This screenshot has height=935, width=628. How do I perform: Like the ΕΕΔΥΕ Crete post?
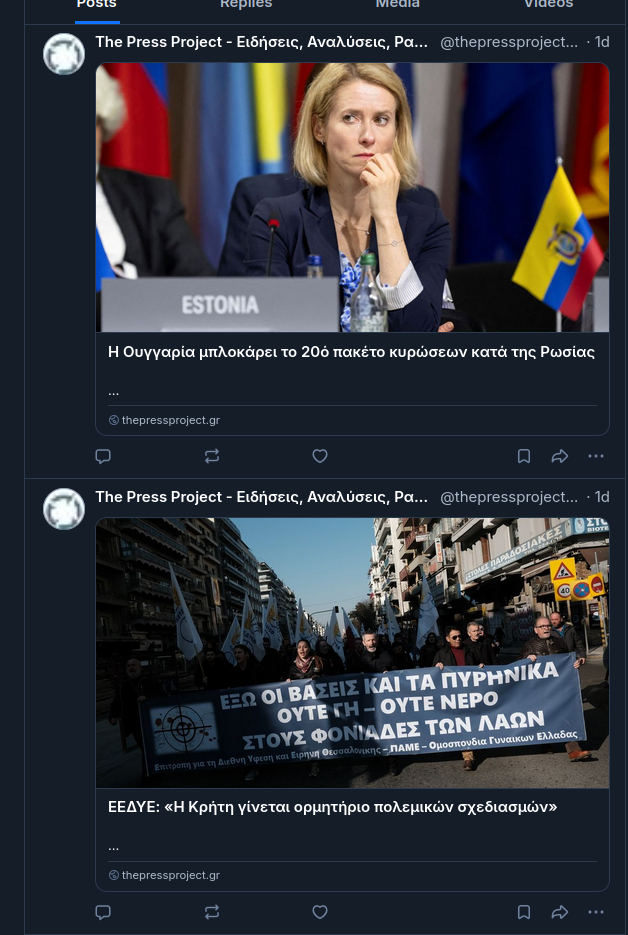coord(320,912)
